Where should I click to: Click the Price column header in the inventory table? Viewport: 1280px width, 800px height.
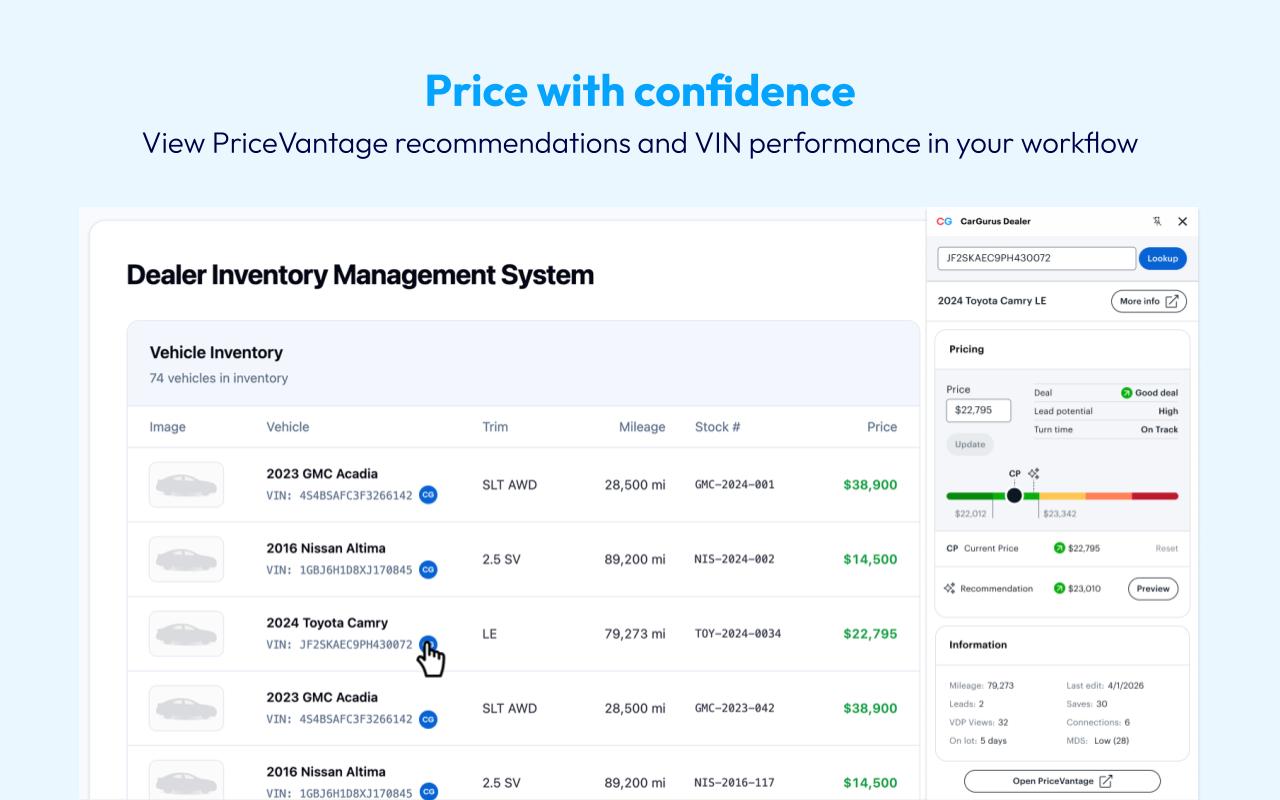pyautogui.click(x=882, y=427)
